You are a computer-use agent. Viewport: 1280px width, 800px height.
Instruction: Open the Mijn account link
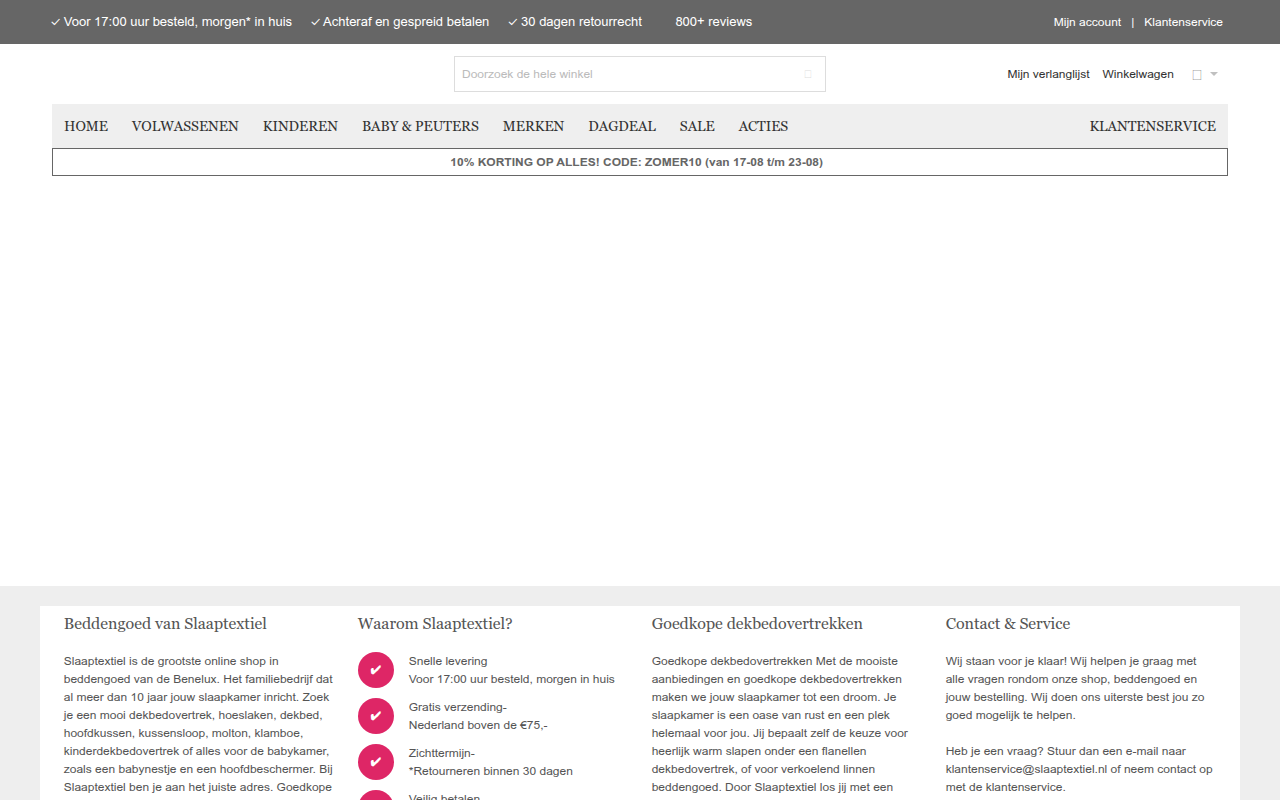[1087, 22]
